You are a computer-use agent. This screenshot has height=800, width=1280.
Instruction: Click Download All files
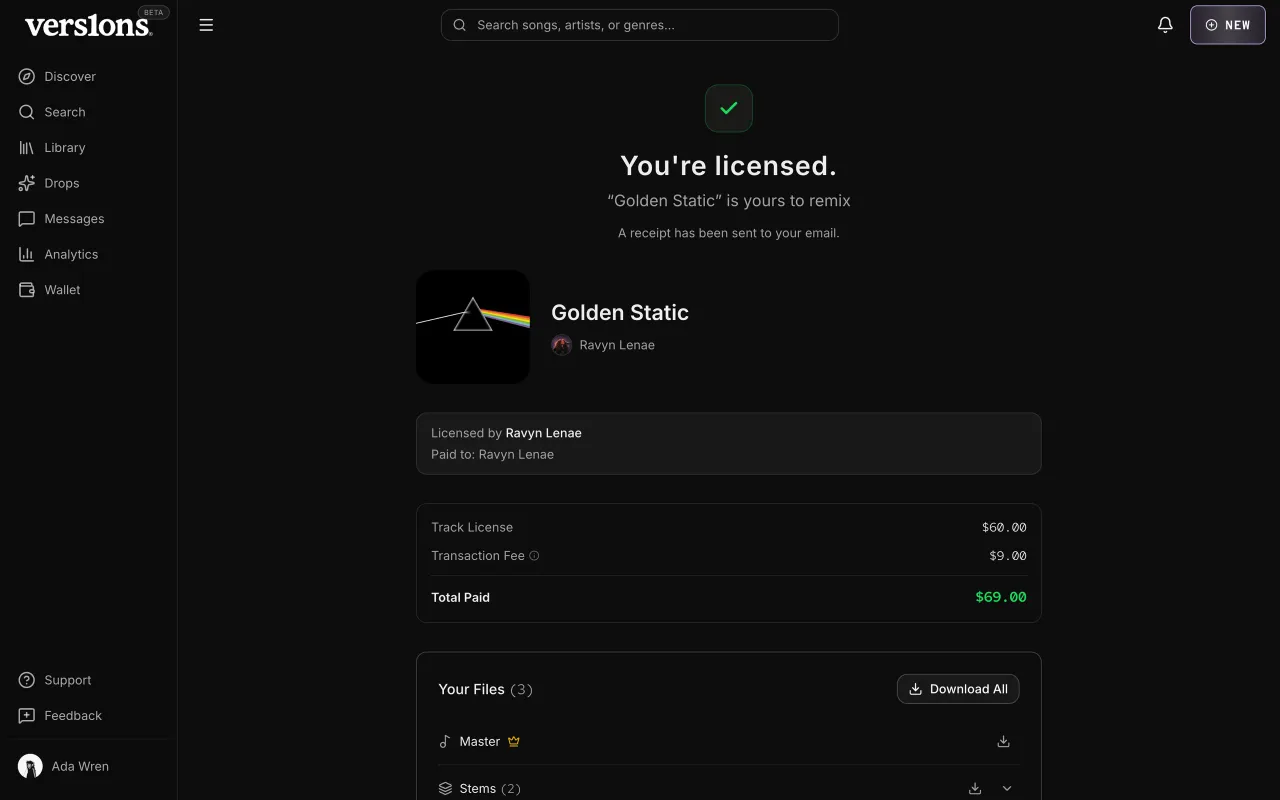tap(958, 689)
